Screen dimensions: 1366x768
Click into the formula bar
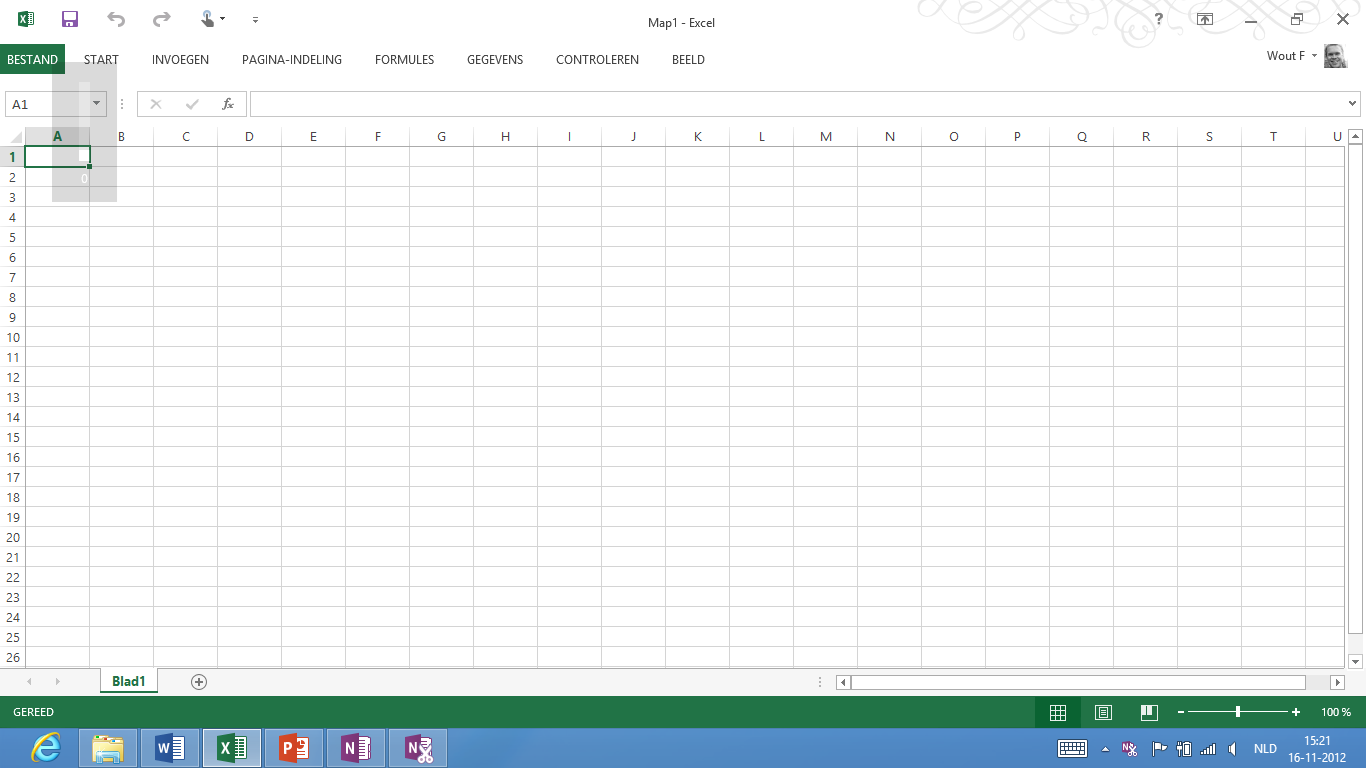click(x=797, y=104)
